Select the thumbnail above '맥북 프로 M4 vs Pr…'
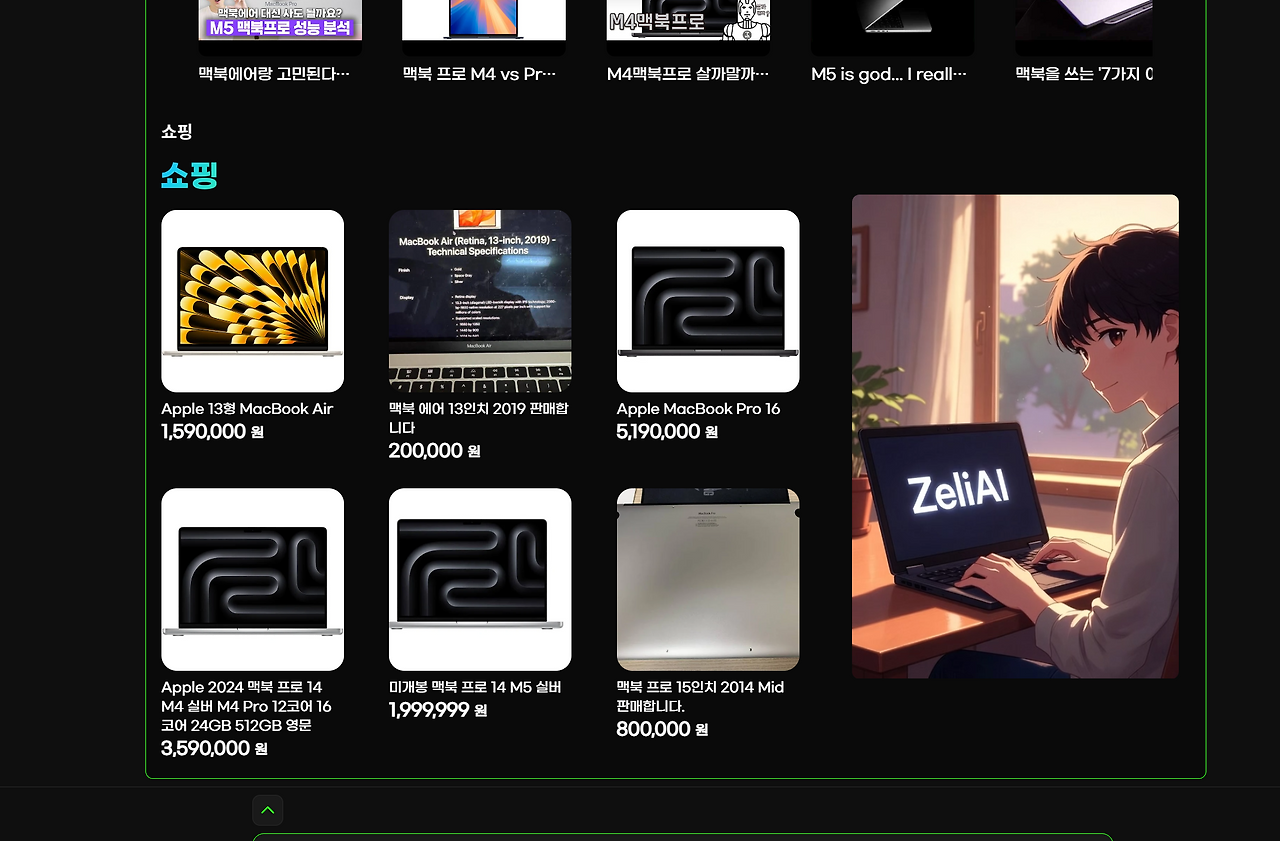 point(484,28)
